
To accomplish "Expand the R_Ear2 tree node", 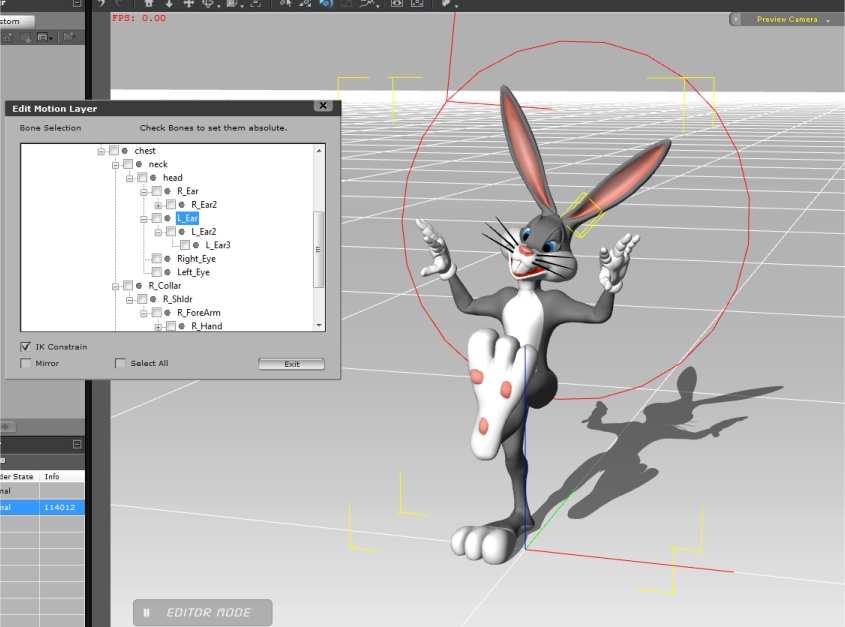I will click(x=158, y=205).
